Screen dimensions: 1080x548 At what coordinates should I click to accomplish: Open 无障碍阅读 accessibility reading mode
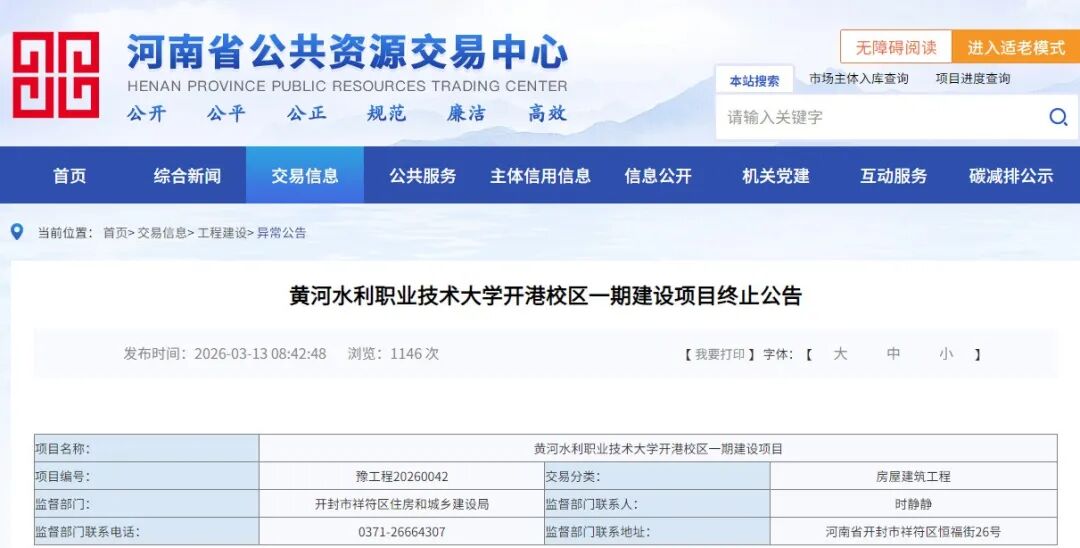[895, 47]
